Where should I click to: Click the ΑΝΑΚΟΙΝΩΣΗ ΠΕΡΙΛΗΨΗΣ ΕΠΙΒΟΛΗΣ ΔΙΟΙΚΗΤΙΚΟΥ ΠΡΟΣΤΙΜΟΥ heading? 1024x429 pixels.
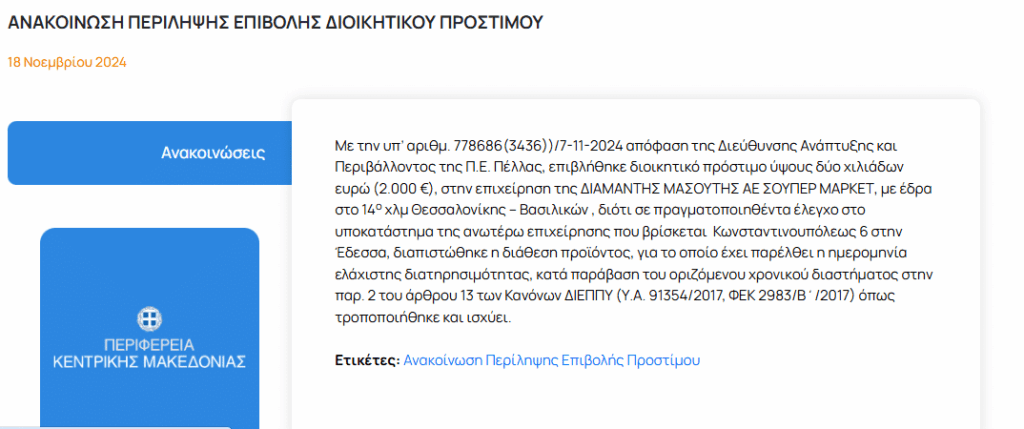tap(275, 22)
